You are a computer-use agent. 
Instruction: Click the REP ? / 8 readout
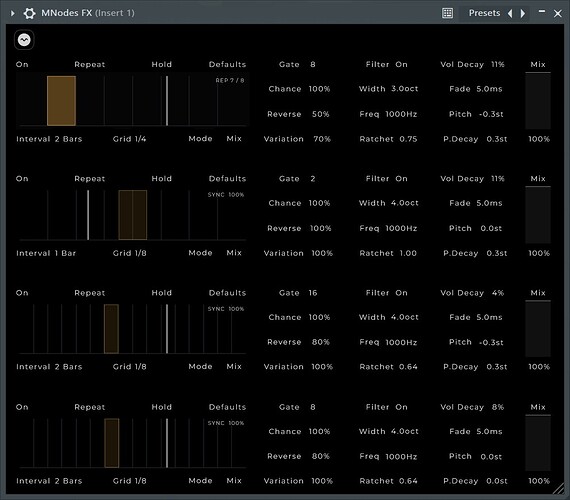(230, 80)
